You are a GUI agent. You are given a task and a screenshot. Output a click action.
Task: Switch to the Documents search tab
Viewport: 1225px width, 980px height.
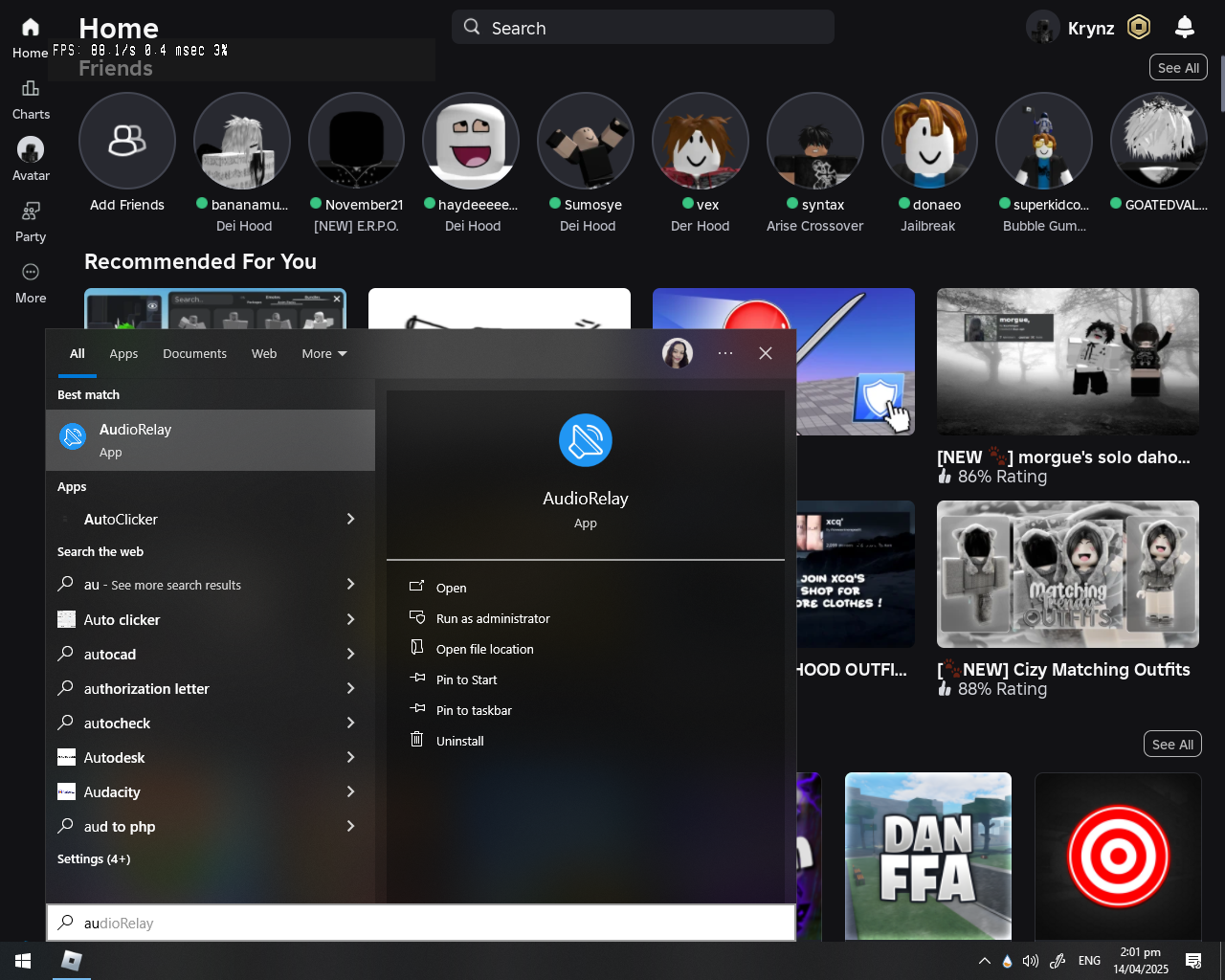194,353
